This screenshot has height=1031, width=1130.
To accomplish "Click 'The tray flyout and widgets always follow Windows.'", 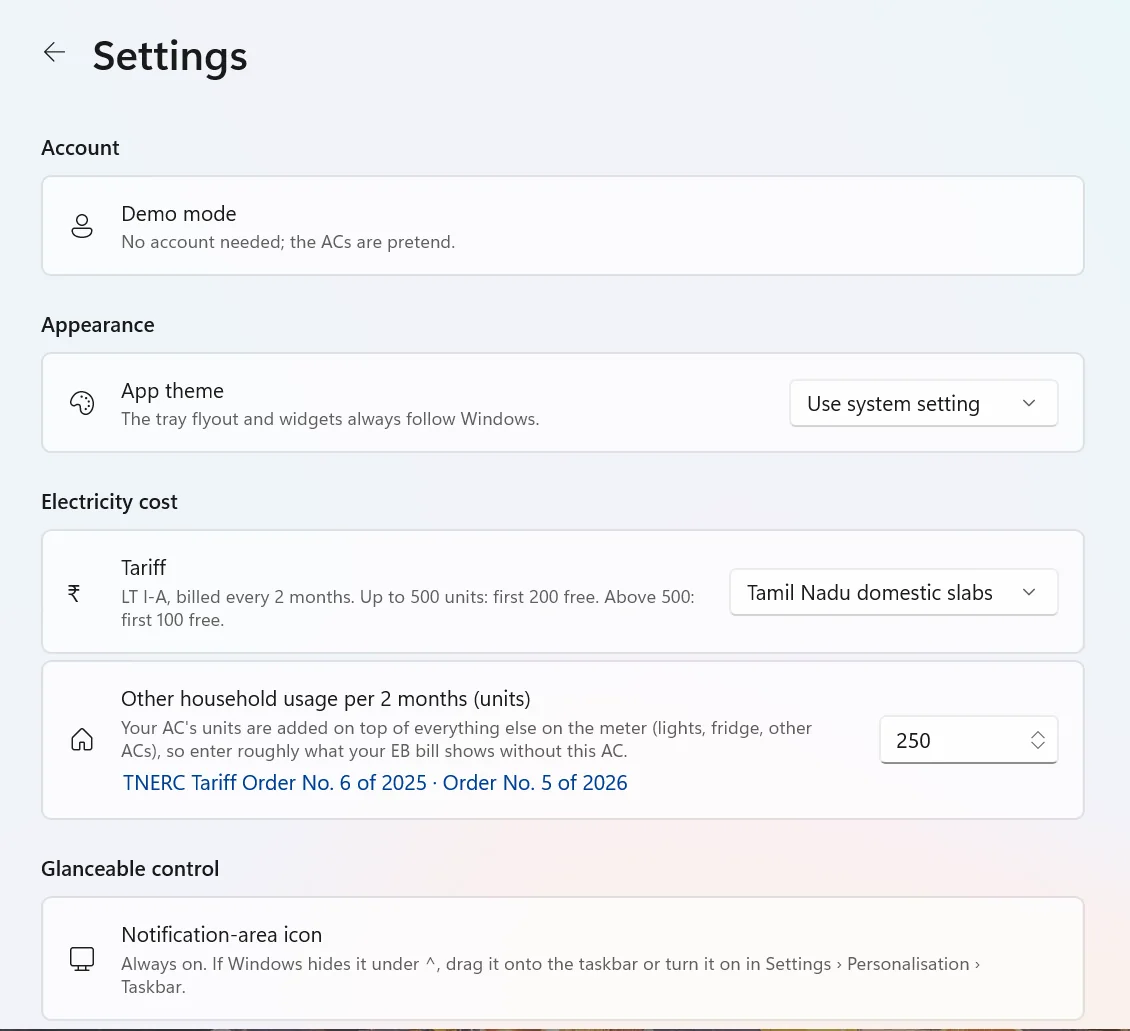I will click(x=330, y=419).
